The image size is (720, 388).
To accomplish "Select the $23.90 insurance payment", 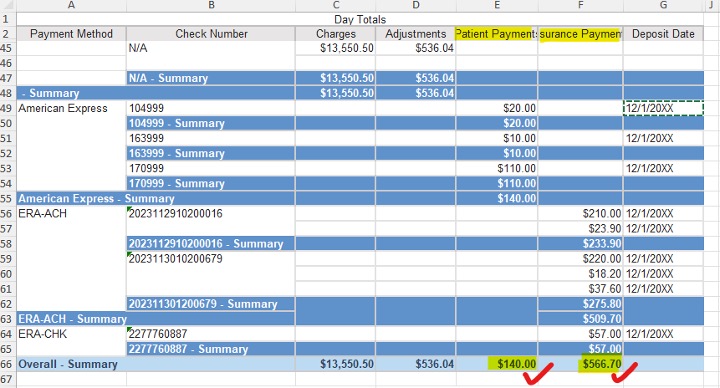I will pos(580,229).
